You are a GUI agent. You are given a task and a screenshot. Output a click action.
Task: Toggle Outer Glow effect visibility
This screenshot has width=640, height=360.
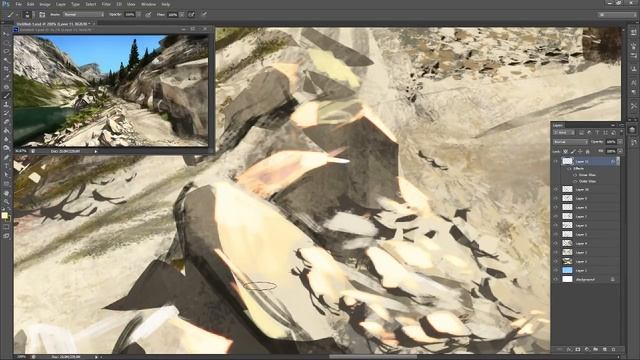pyautogui.click(x=575, y=181)
